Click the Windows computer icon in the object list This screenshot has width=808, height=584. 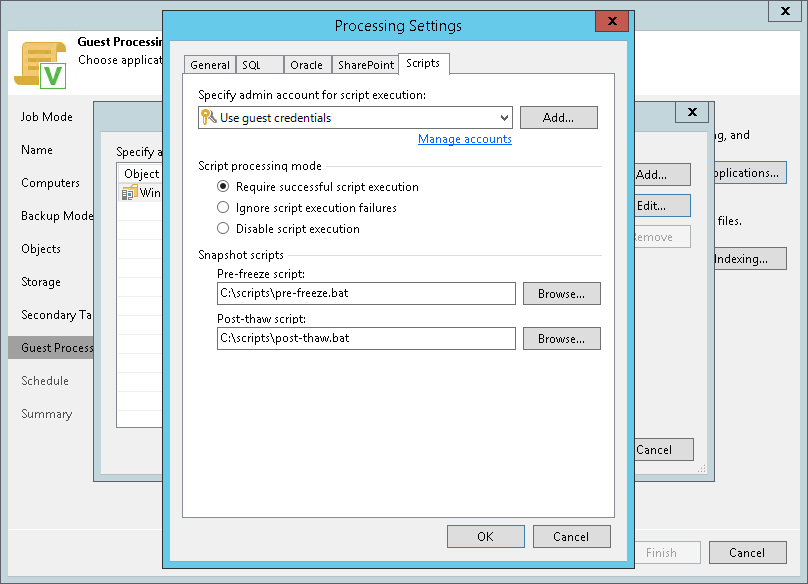point(129,192)
